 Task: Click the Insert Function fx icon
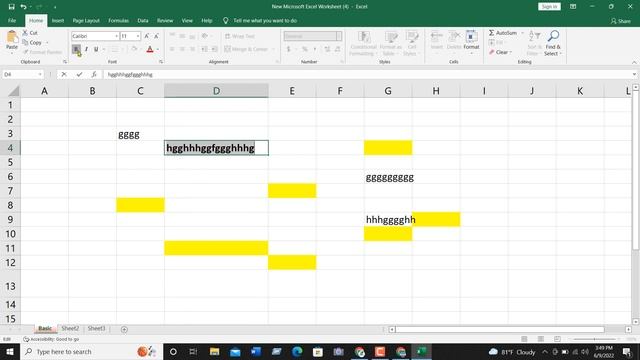coord(94,74)
